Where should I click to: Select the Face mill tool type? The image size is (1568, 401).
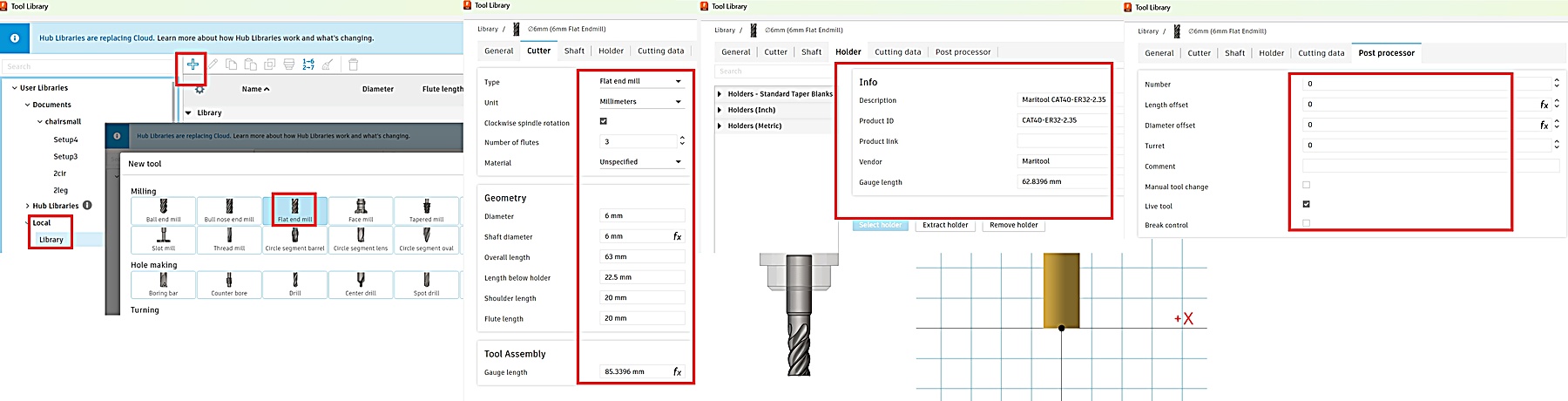pos(361,211)
